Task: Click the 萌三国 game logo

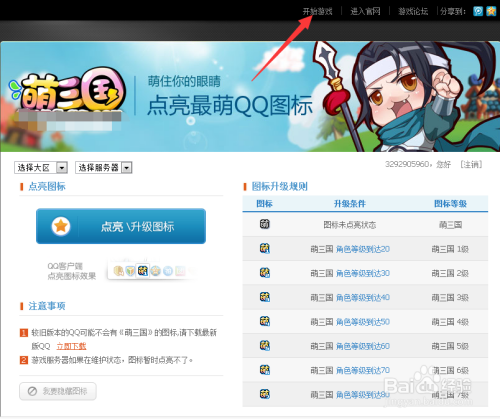Action: click(x=68, y=90)
